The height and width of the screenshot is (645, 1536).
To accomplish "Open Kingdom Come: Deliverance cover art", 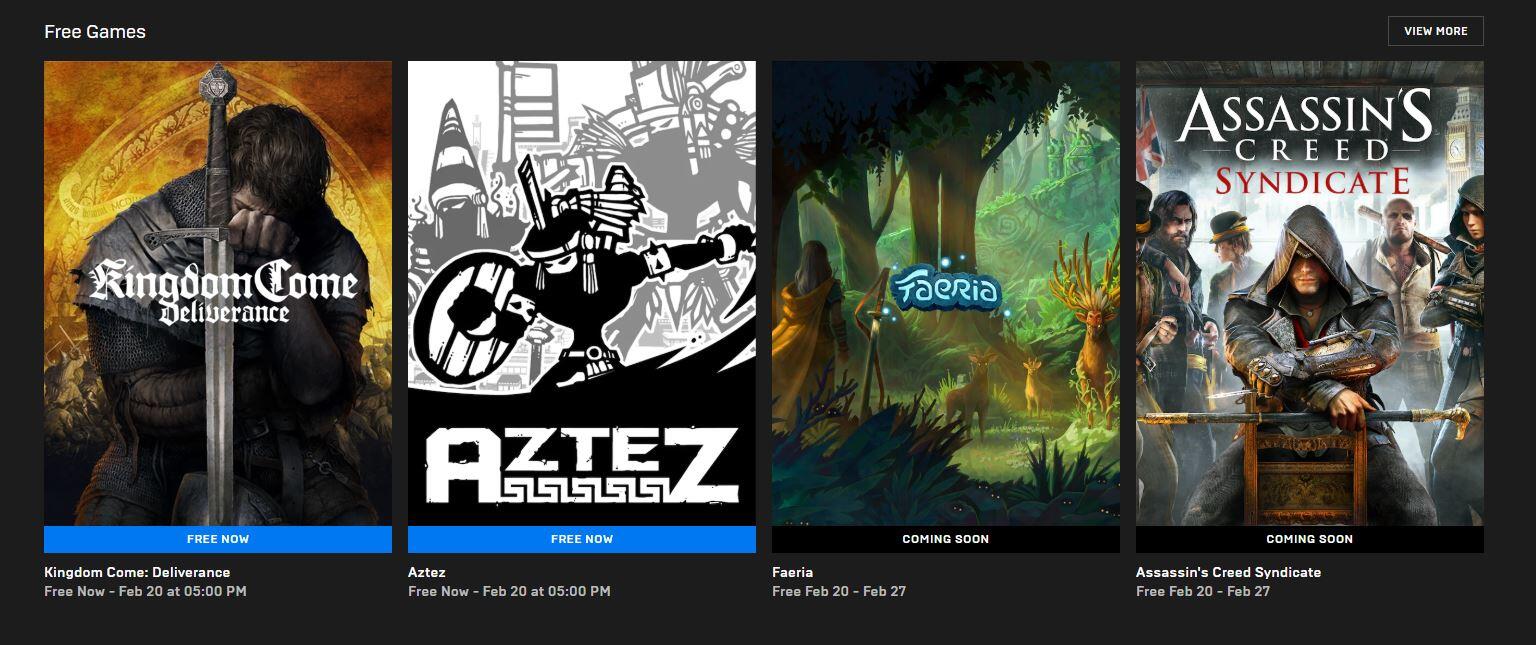I will coord(218,293).
